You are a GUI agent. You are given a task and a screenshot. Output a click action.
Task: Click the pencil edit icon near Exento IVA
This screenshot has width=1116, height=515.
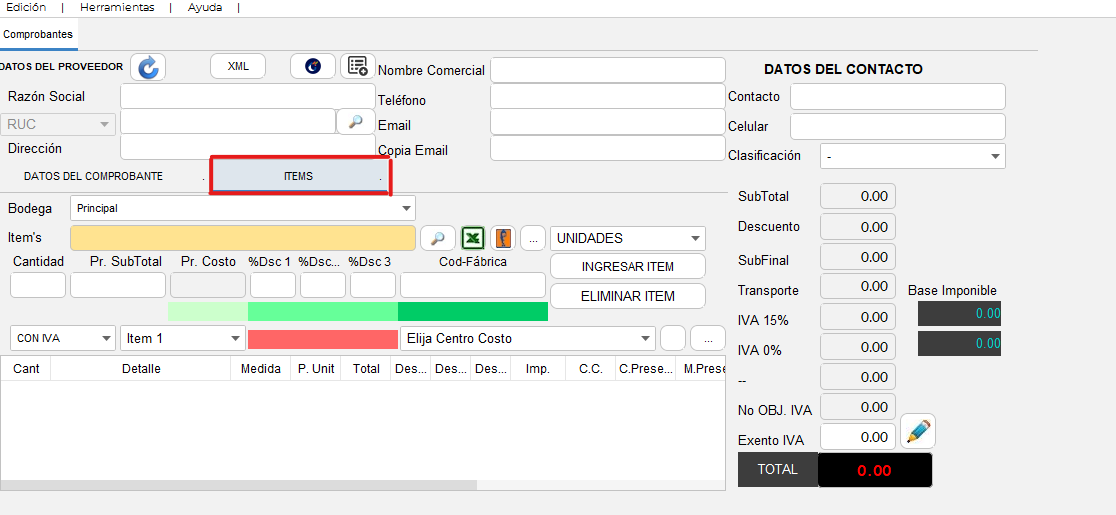click(x=917, y=433)
